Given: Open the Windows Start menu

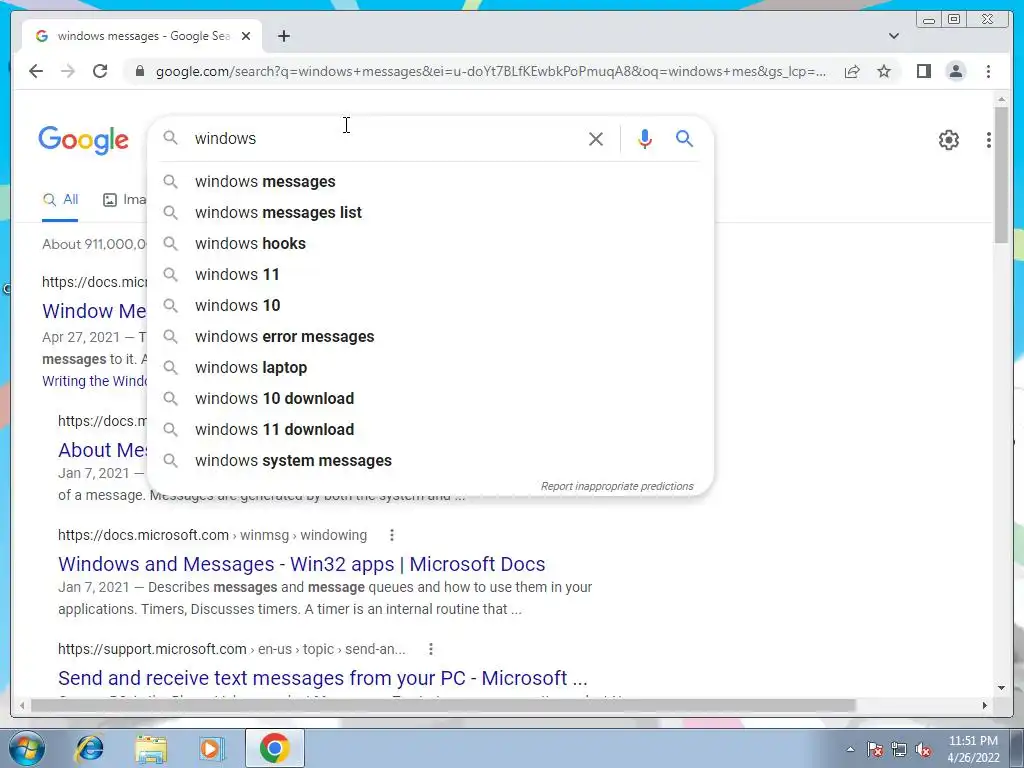Looking at the screenshot, I should point(26,748).
